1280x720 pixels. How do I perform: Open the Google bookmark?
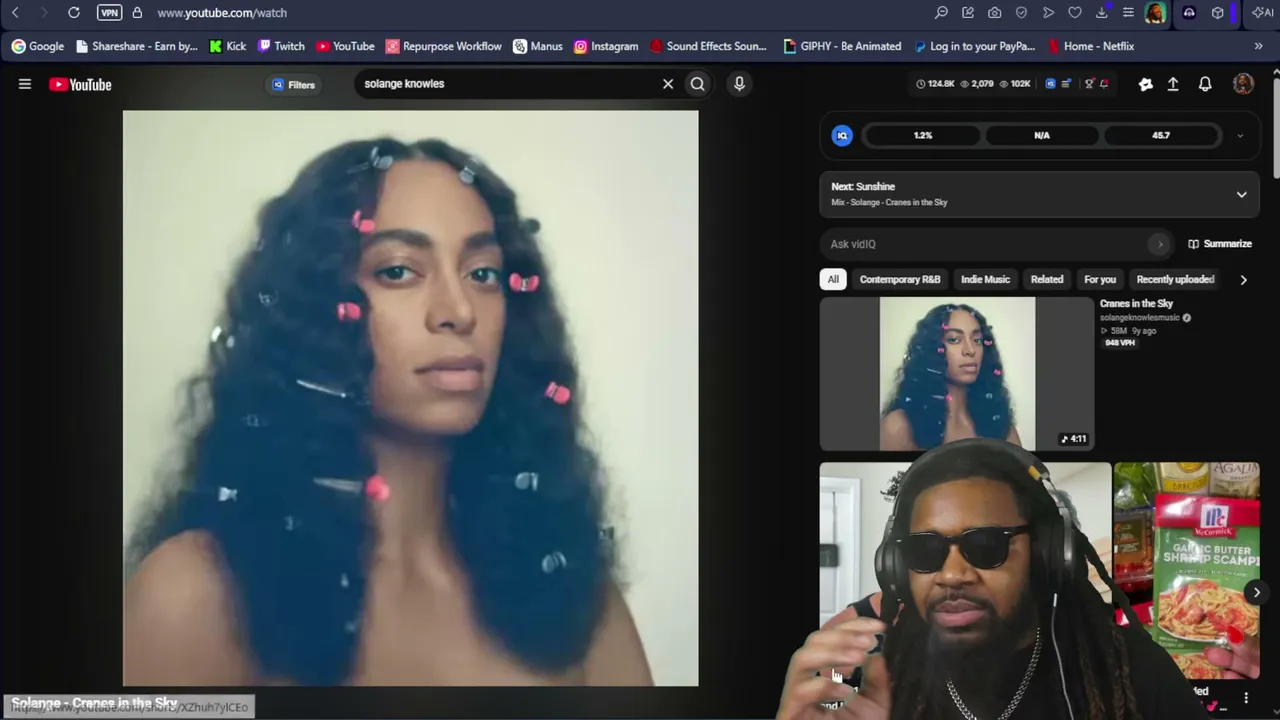coord(38,46)
